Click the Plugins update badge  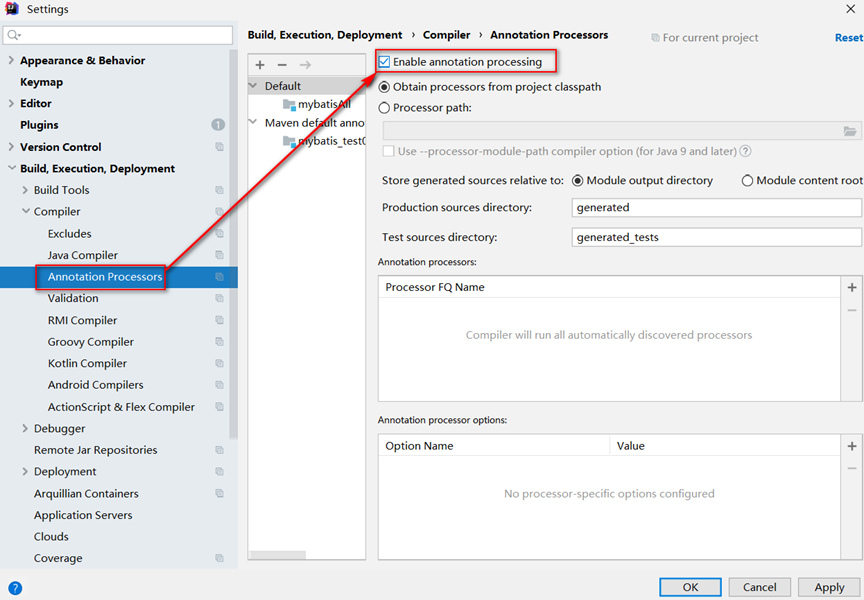(x=218, y=125)
